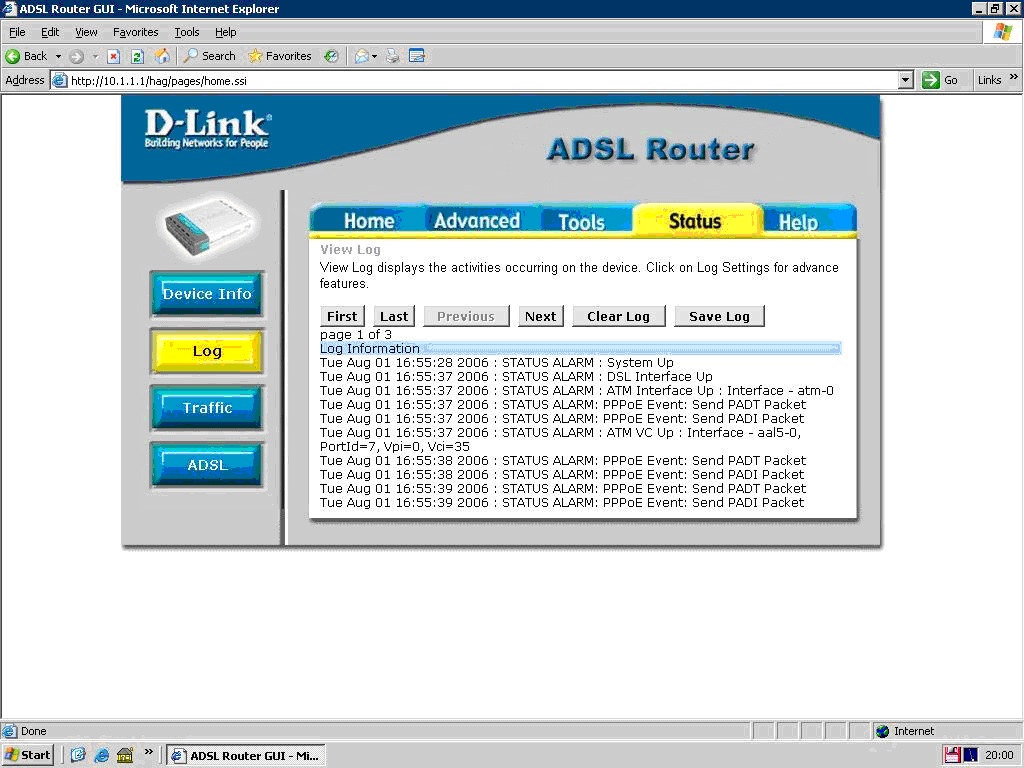
Task: Click the Go button
Action: point(940,80)
